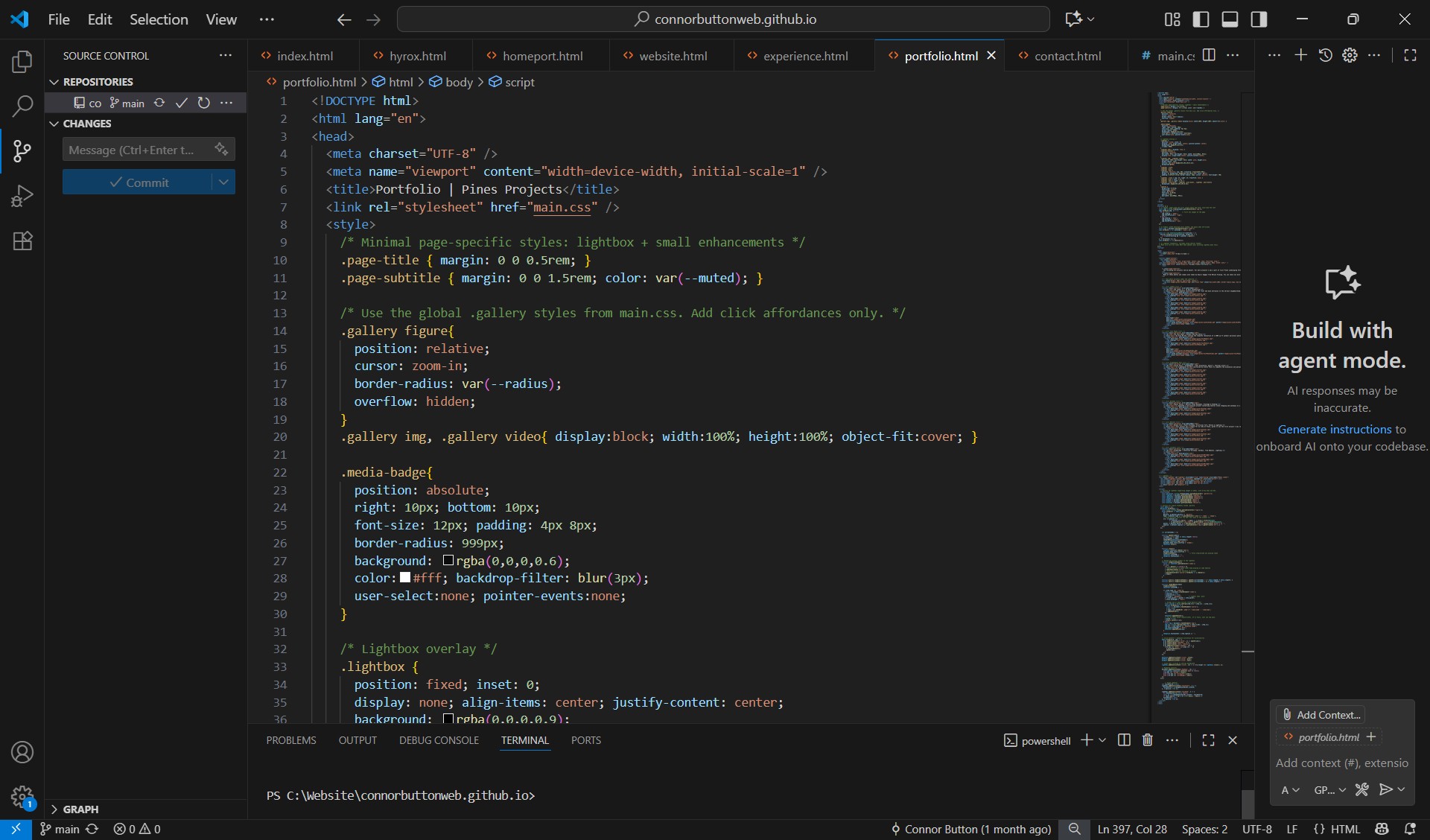Kill the active terminal with the trash icon

tap(1147, 740)
